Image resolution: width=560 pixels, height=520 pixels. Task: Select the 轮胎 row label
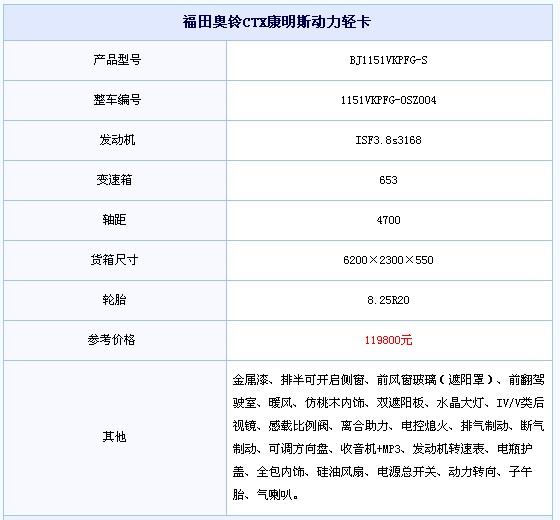pos(114,300)
